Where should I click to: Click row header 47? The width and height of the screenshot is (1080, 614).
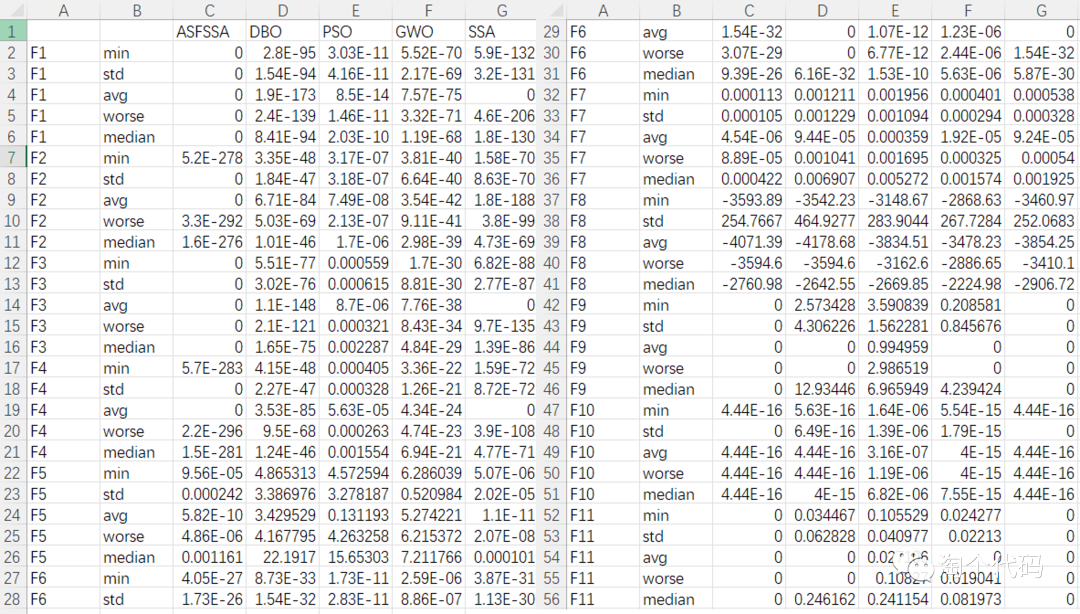(x=552, y=410)
